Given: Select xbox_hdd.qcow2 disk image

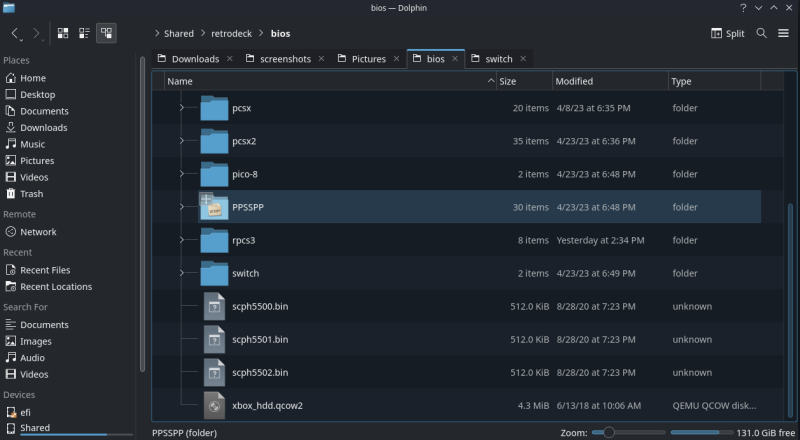Looking at the screenshot, I should pos(267,406).
